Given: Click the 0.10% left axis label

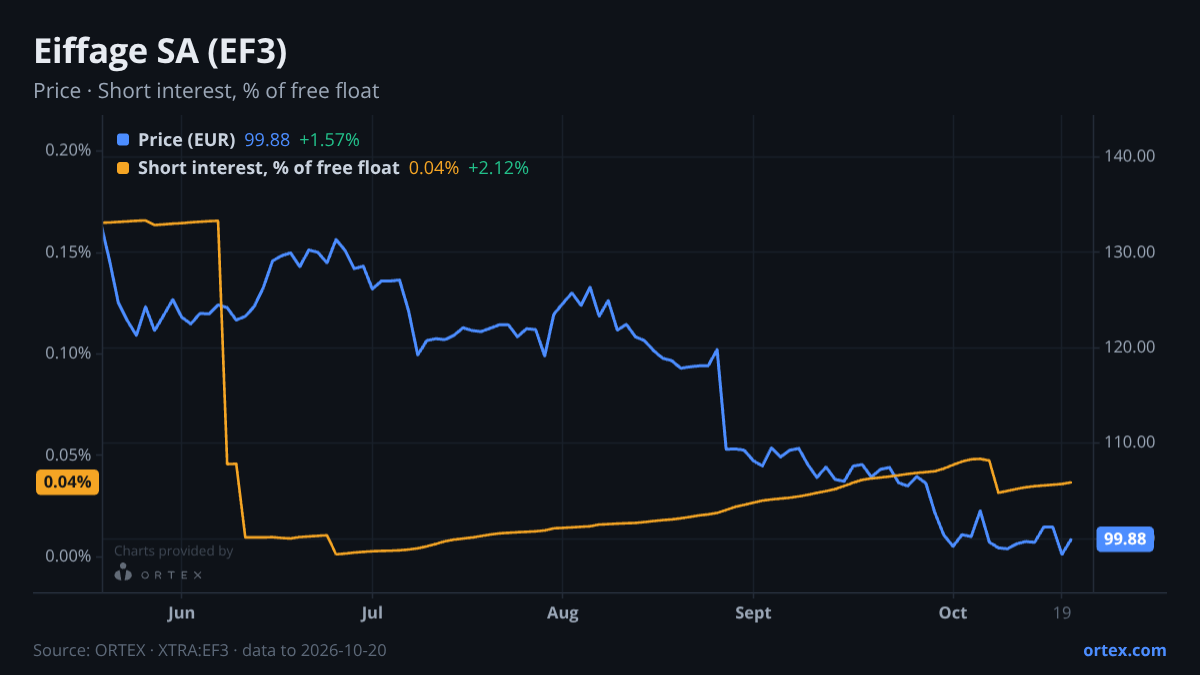Looking at the screenshot, I should tap(69, 353).
